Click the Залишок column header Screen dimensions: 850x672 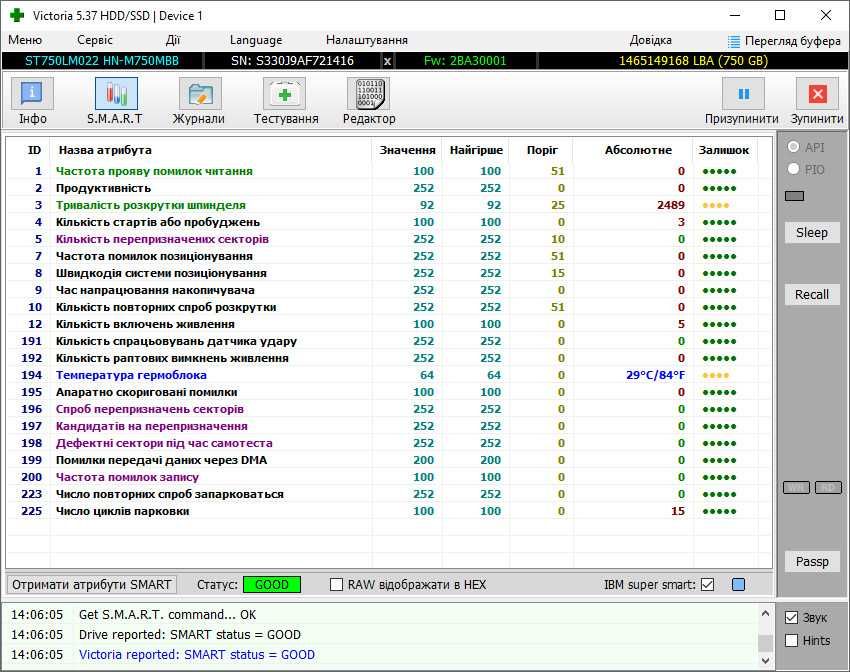point(724,150)
